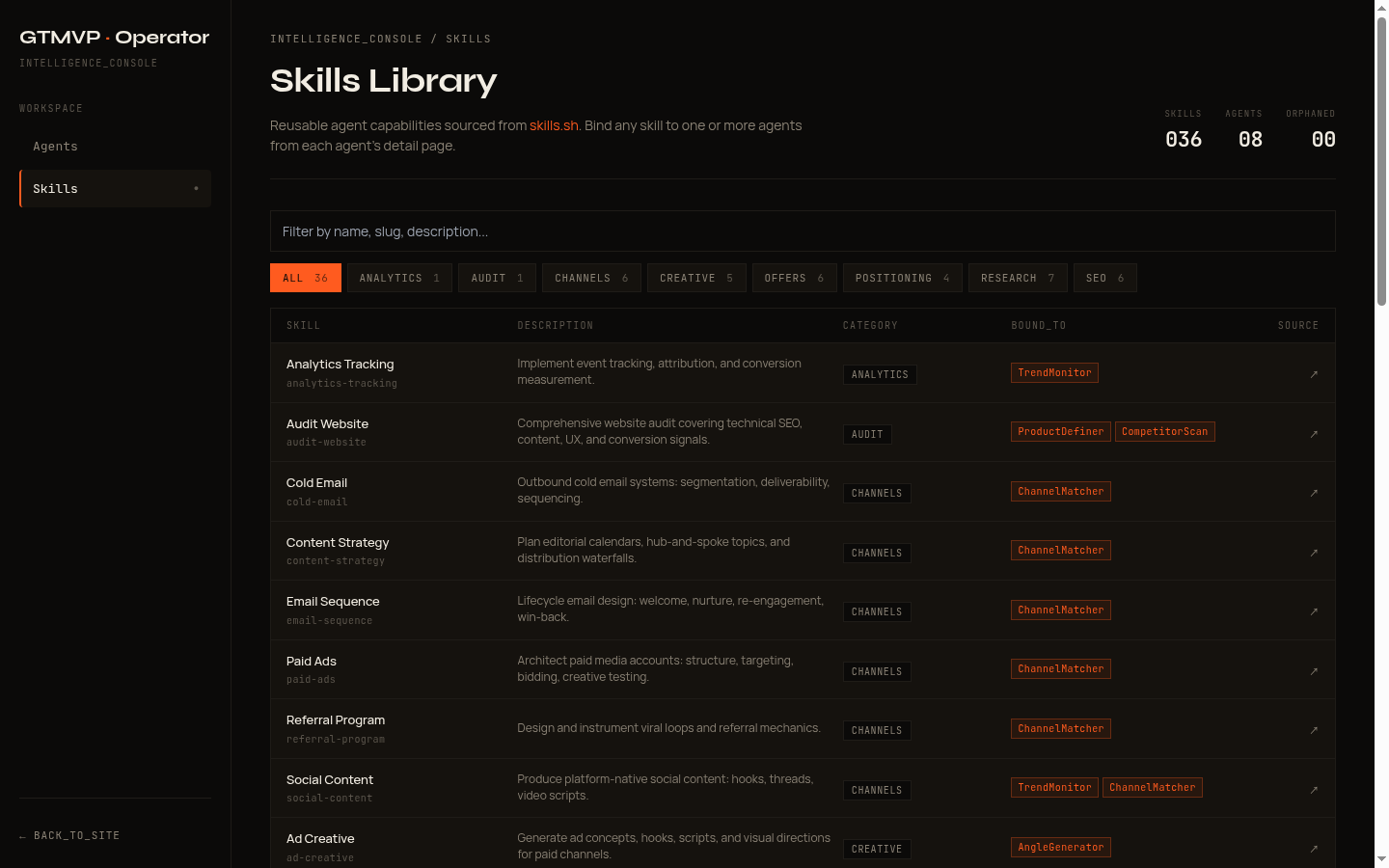The height and width of the screenshot is (868, 1389).
Task: Open the source link for Audit Website
Action: coord(1314,433)
